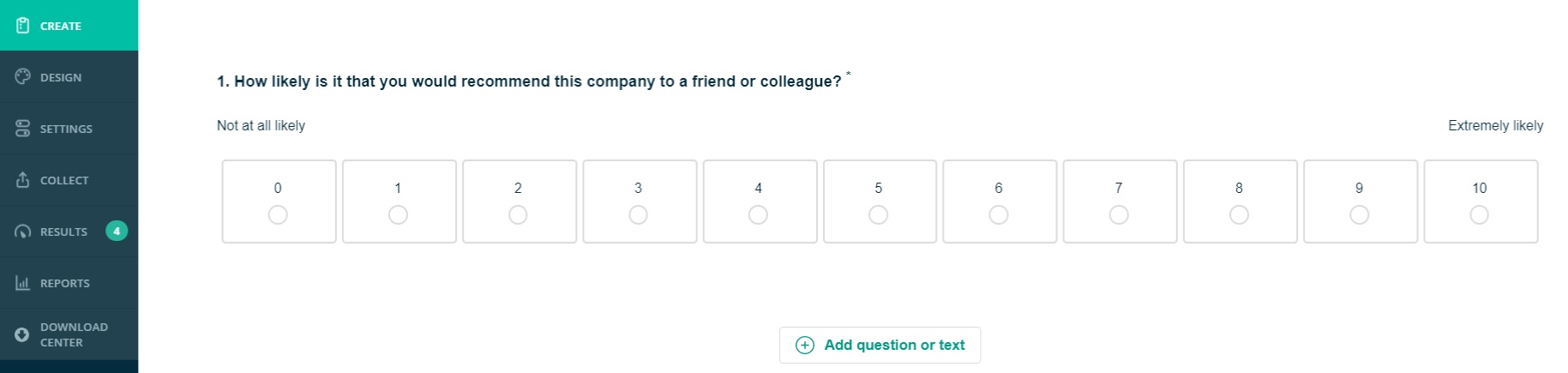1568x373 pixels.
Task: Select rating 10 radio button
Action: (x=1479, y=214)
